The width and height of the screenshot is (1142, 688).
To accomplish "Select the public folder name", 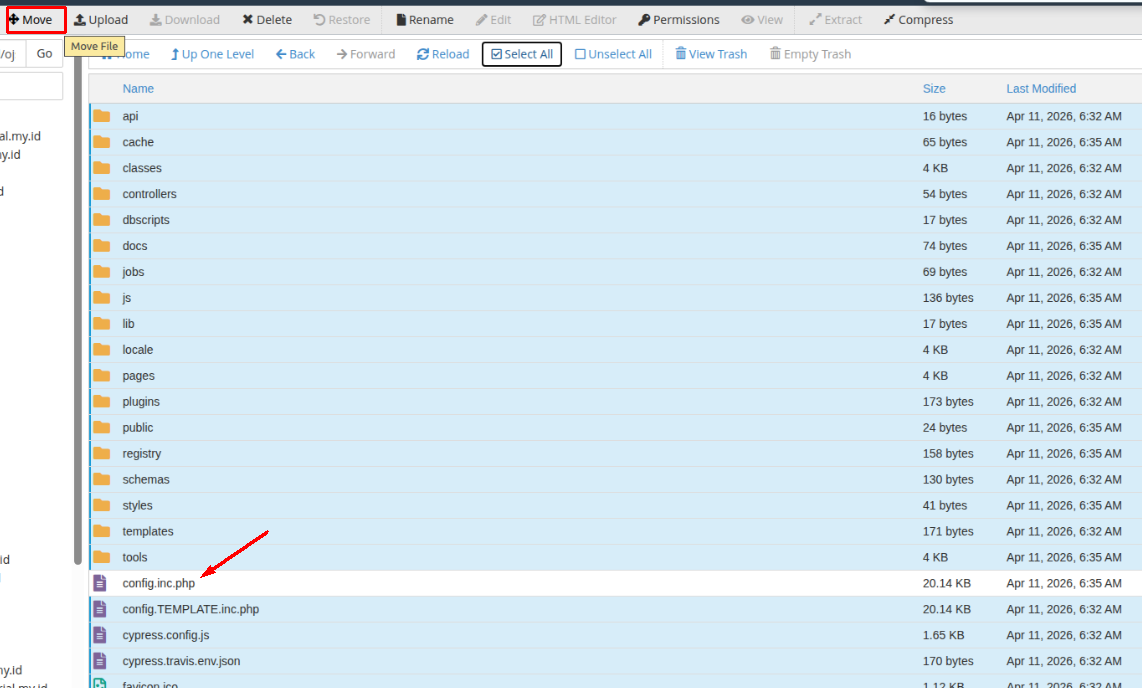I will click(138, 427).
